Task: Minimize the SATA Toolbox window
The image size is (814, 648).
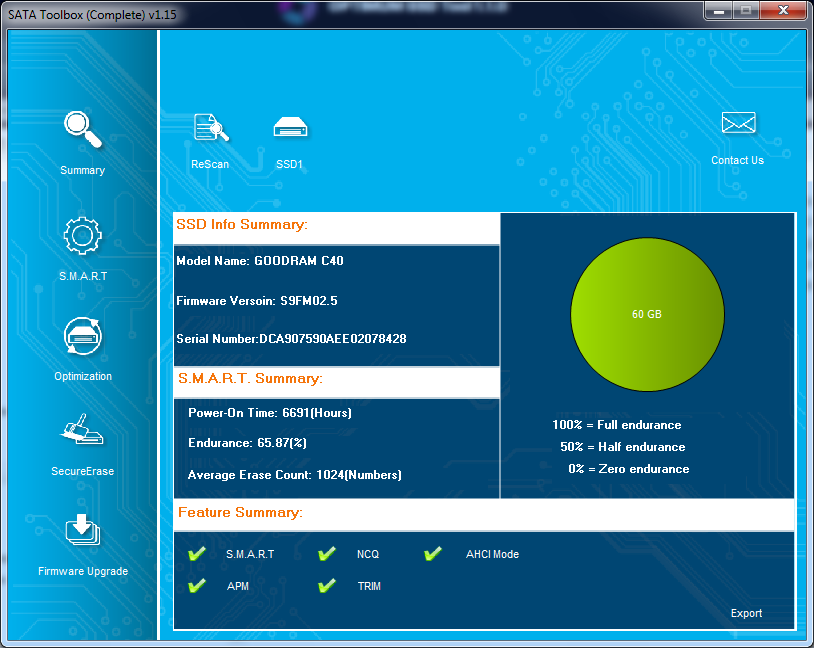Action: pos(719,10)
